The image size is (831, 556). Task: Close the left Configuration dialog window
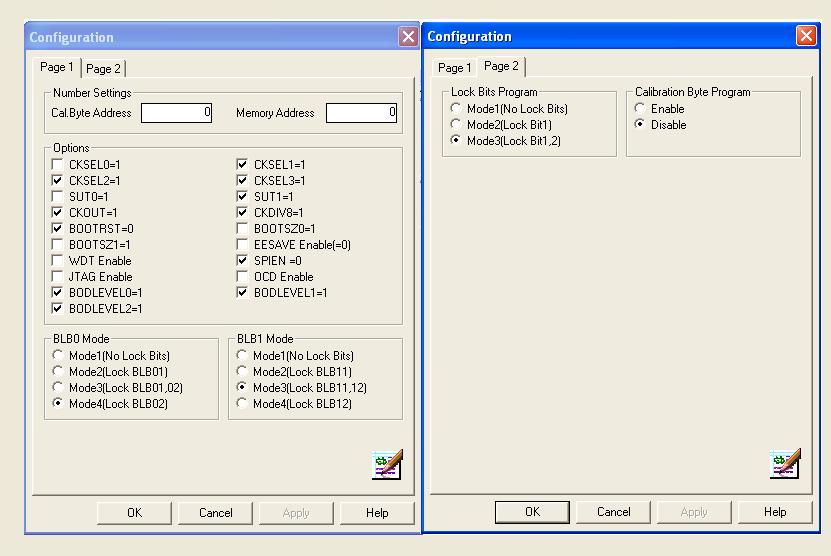pyautogui.click(x=408, y=37)
